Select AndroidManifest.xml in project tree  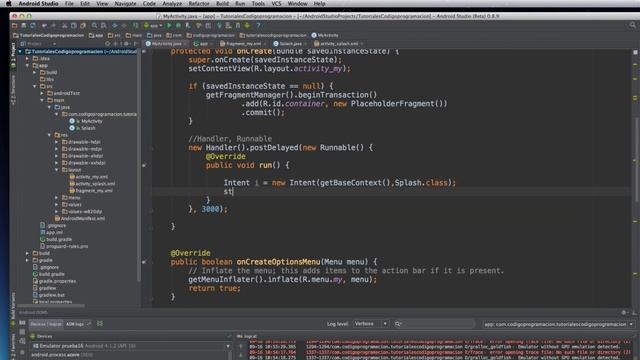pyautogui.click(x=80, y=218)
